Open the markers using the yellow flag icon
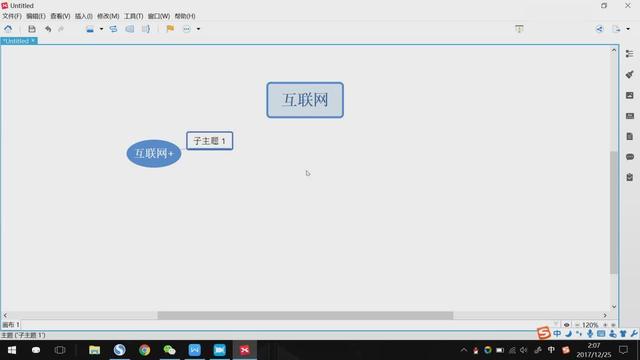This screenshot has width=640, height=360. (x=170, y=29)
